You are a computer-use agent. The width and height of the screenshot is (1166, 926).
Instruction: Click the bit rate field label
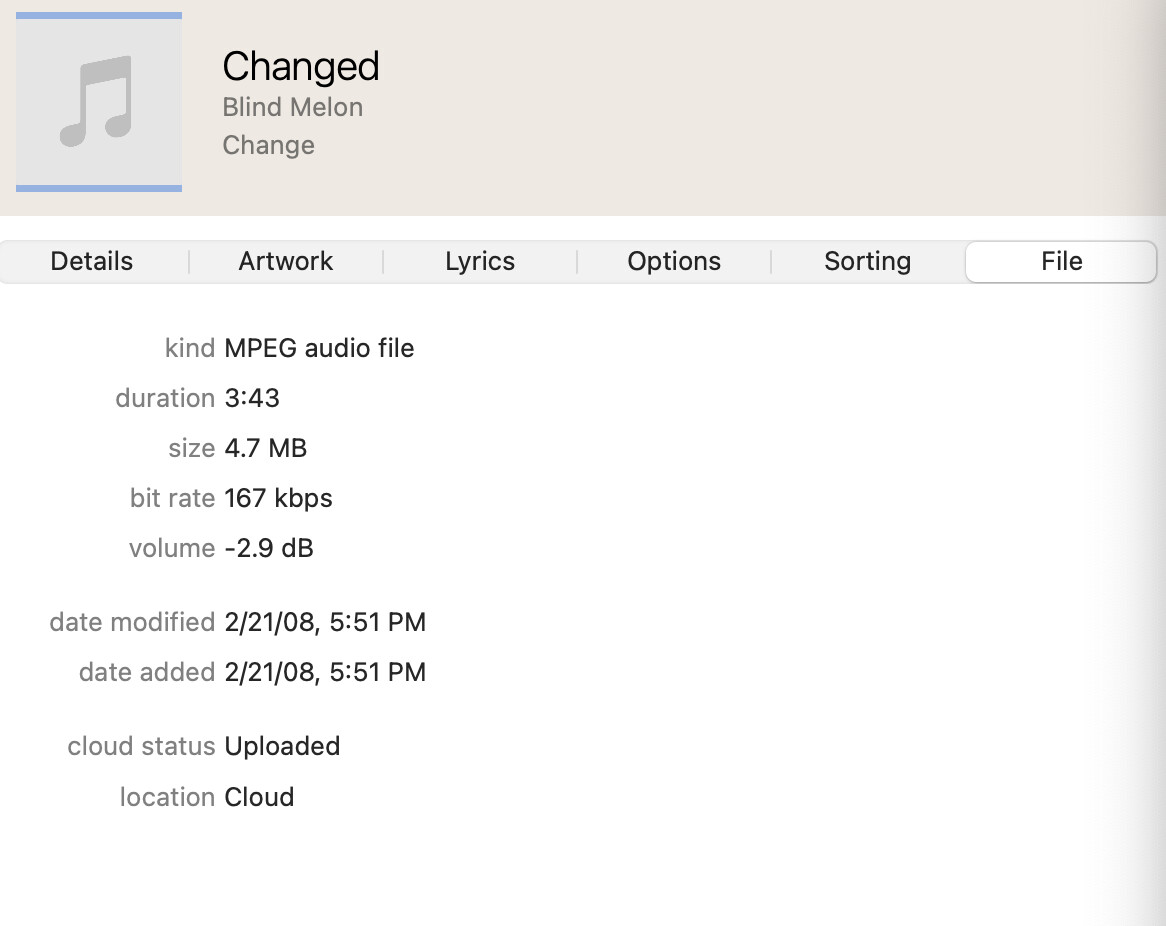coord(172,498)
